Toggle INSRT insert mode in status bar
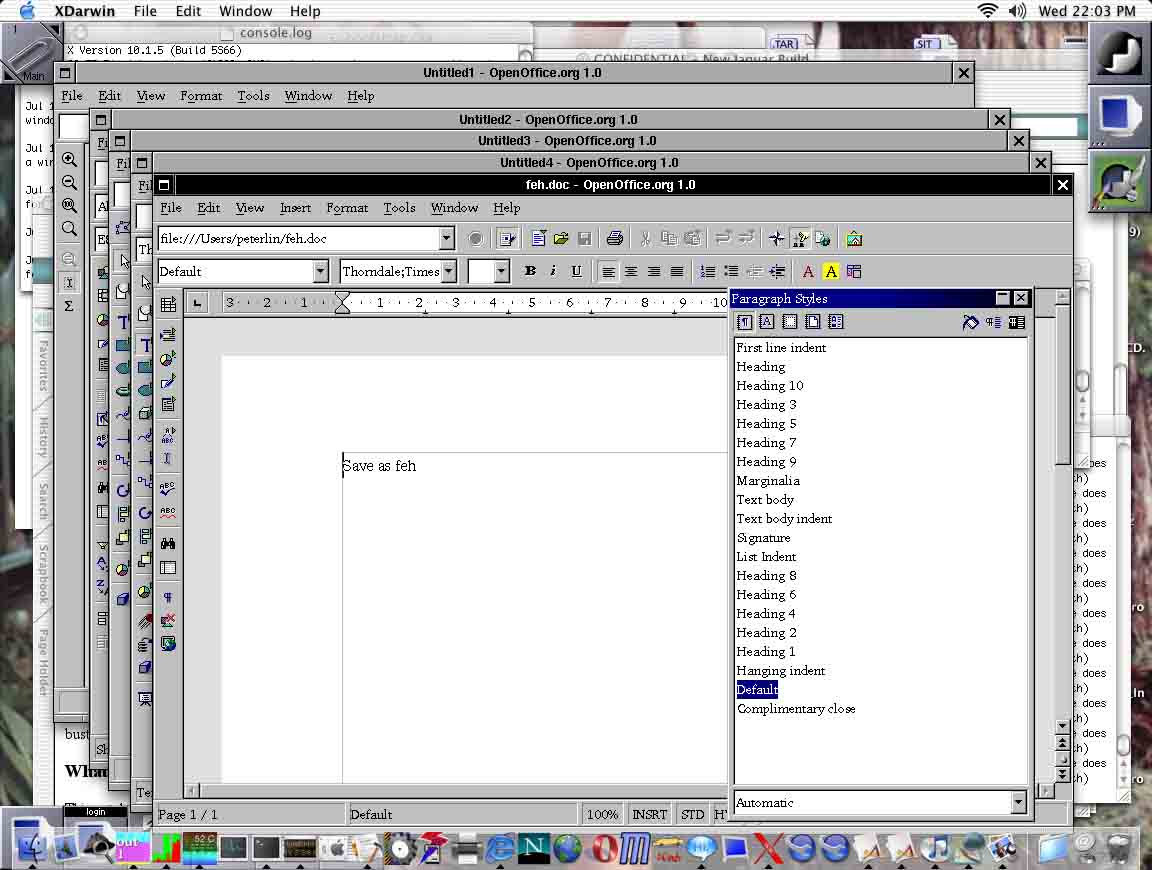The width and height of the screenshot is (1152, 870). 649,814
